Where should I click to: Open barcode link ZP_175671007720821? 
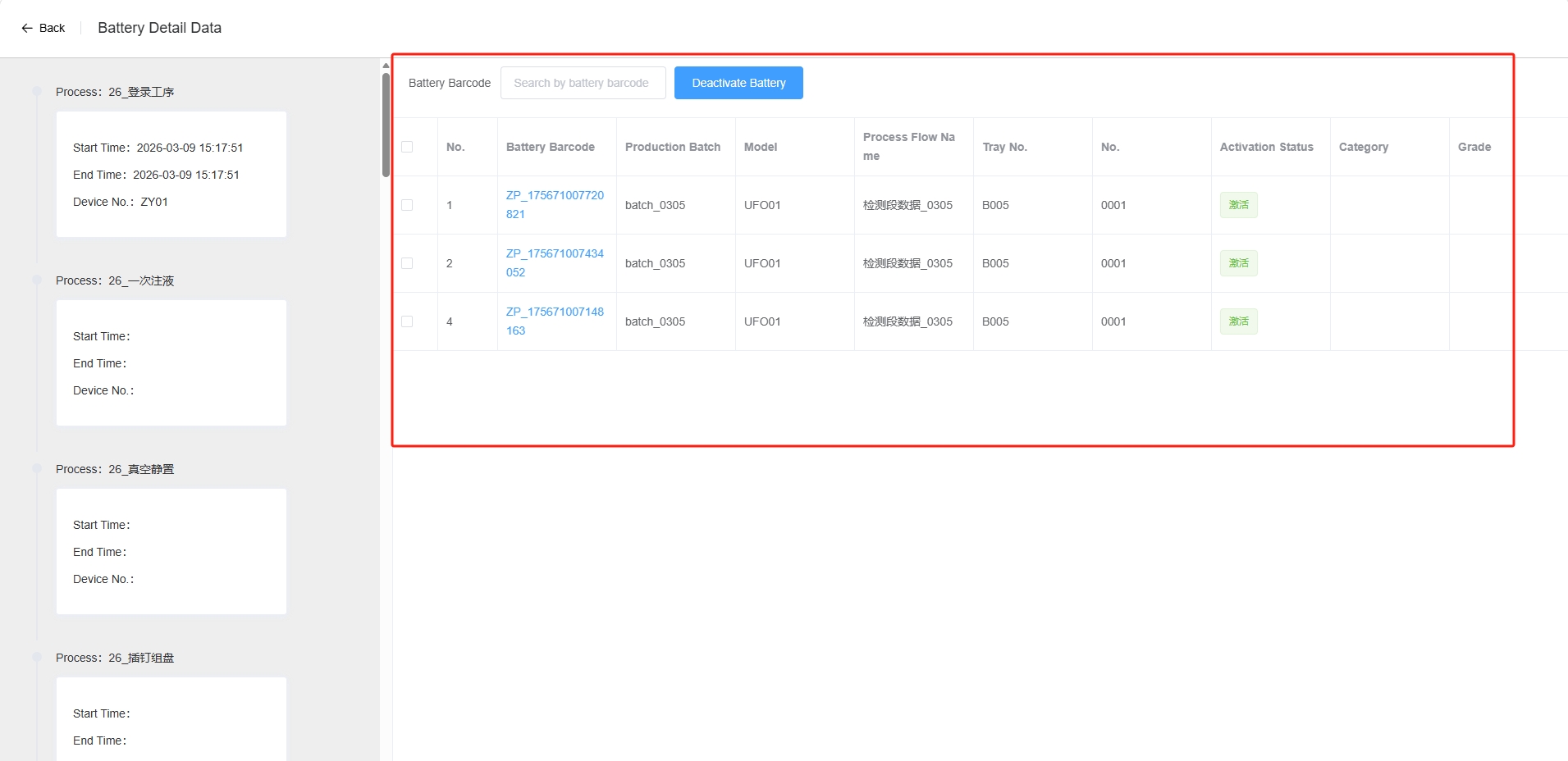tap(555, 205)
